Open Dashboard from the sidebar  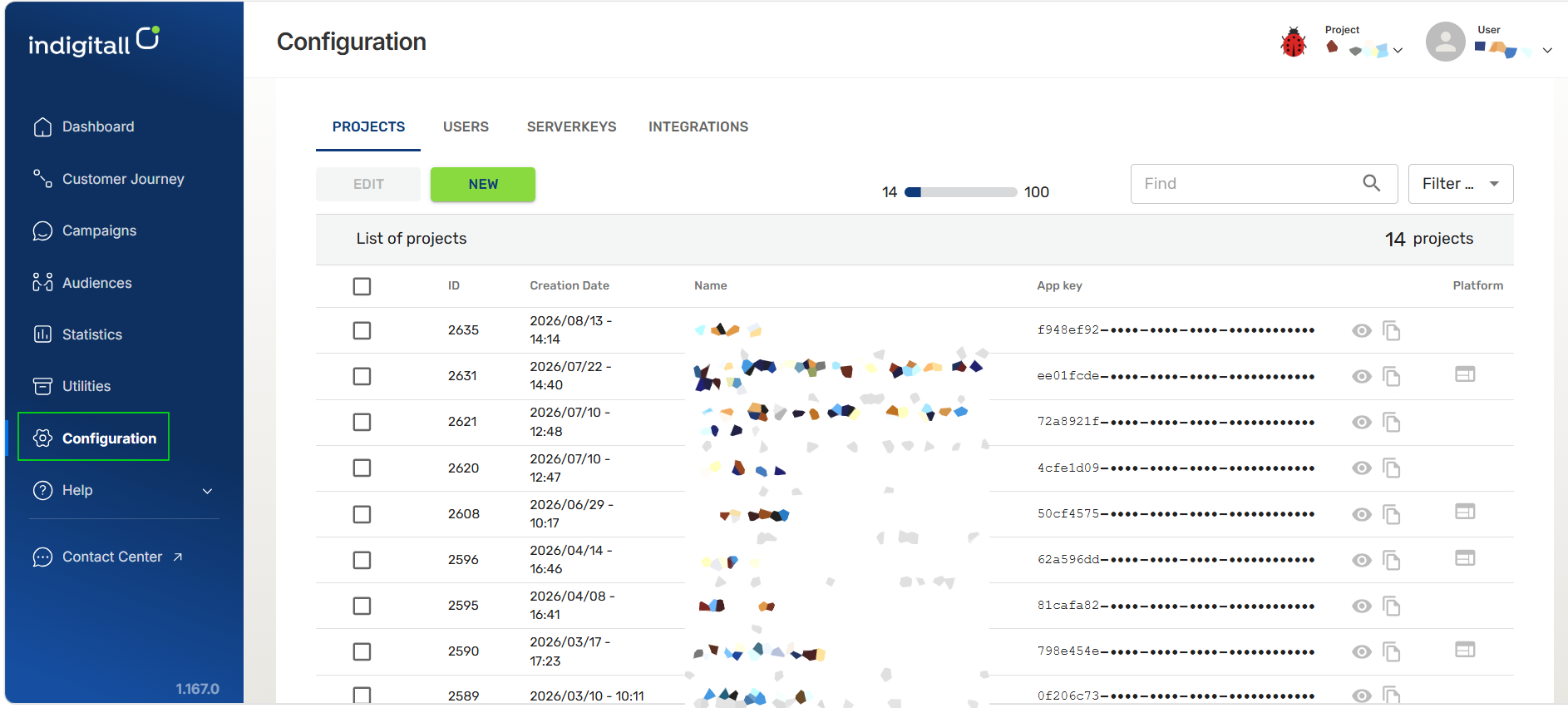[x=83, y=126]
